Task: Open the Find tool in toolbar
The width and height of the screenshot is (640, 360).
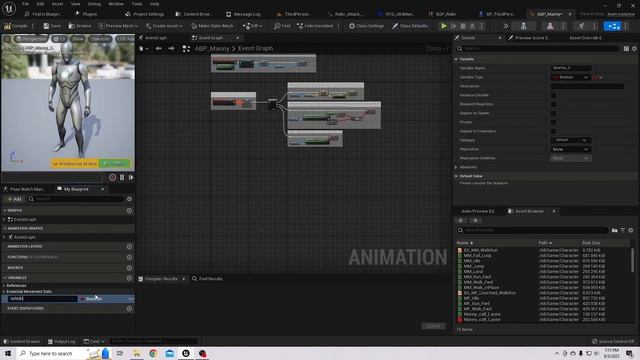Action: click(282, 26)
